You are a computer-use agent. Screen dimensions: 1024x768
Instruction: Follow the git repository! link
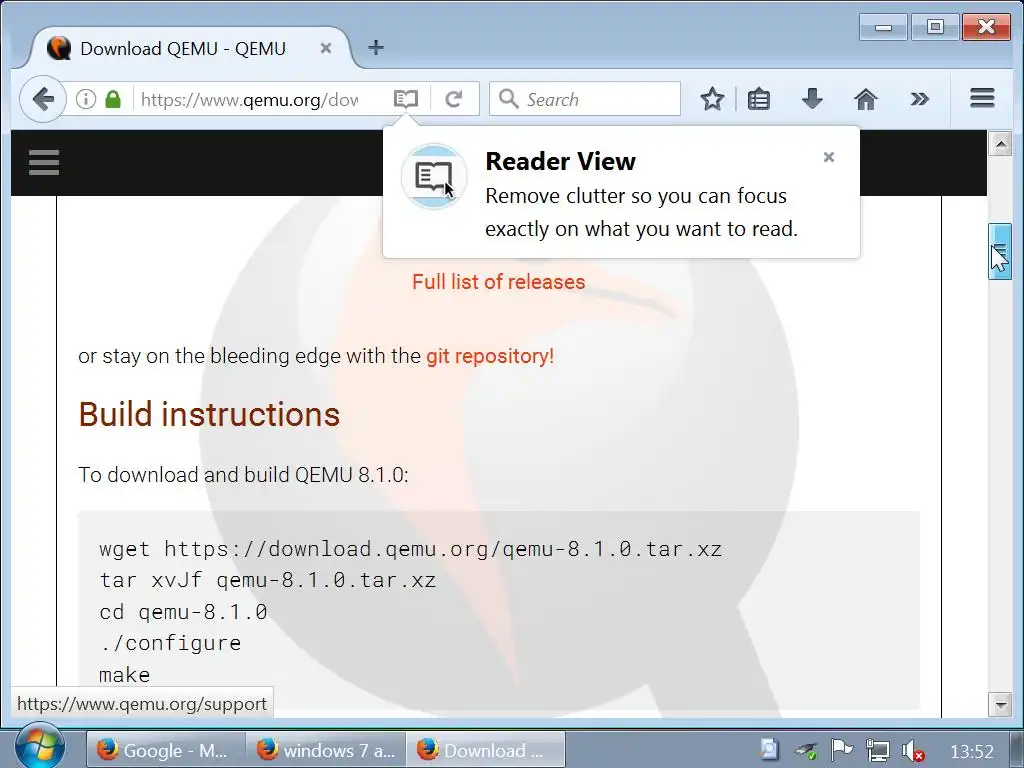coord(490,356)
